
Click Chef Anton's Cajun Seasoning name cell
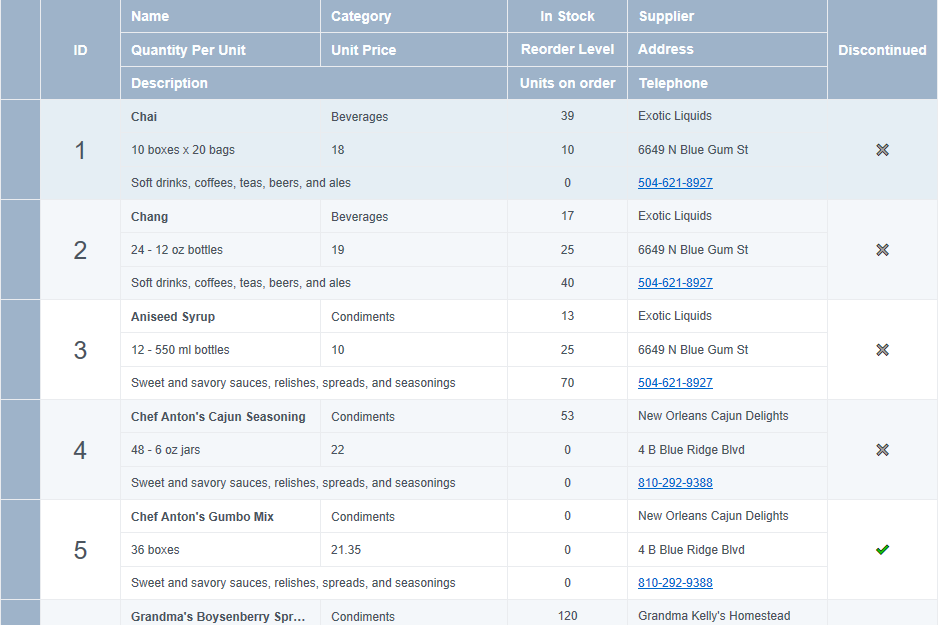coord(220,416)
